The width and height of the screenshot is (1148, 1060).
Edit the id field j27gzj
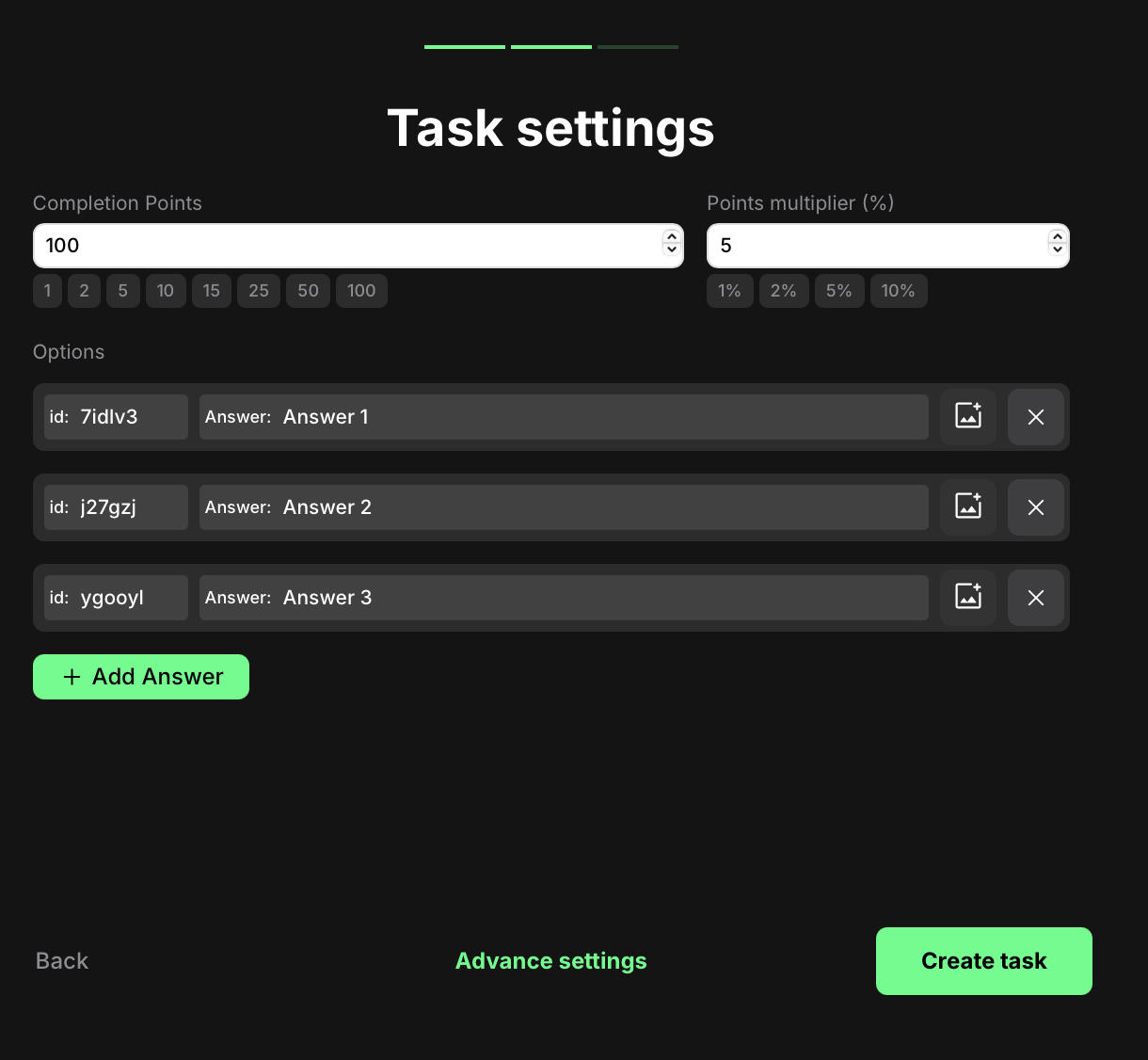(x=116, y=507)
